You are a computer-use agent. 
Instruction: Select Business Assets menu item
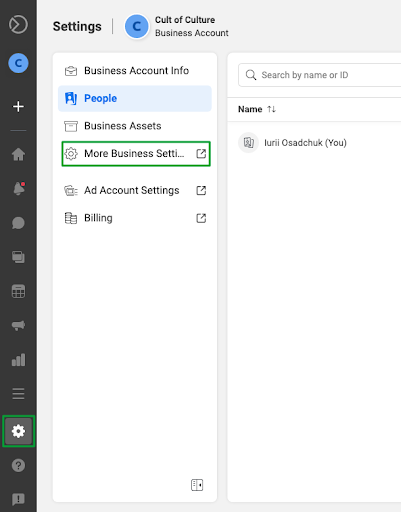point(135,126)
